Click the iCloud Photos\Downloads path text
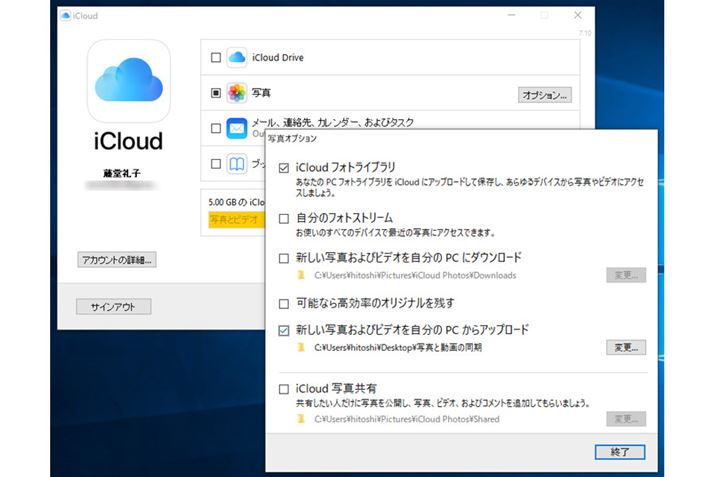The width and height of the screenshot is (715, 477). (x=415, y=275)
